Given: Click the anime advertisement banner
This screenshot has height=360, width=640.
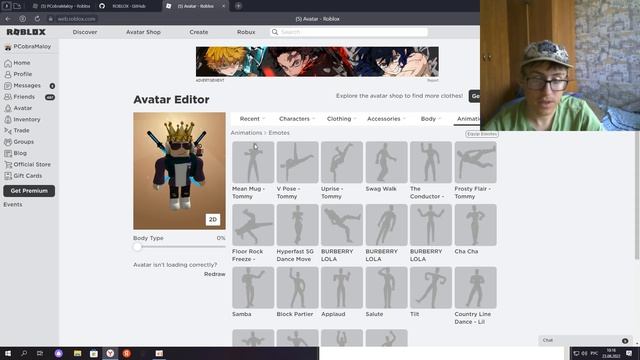Looking at the screenshot, I should point(317,62).
